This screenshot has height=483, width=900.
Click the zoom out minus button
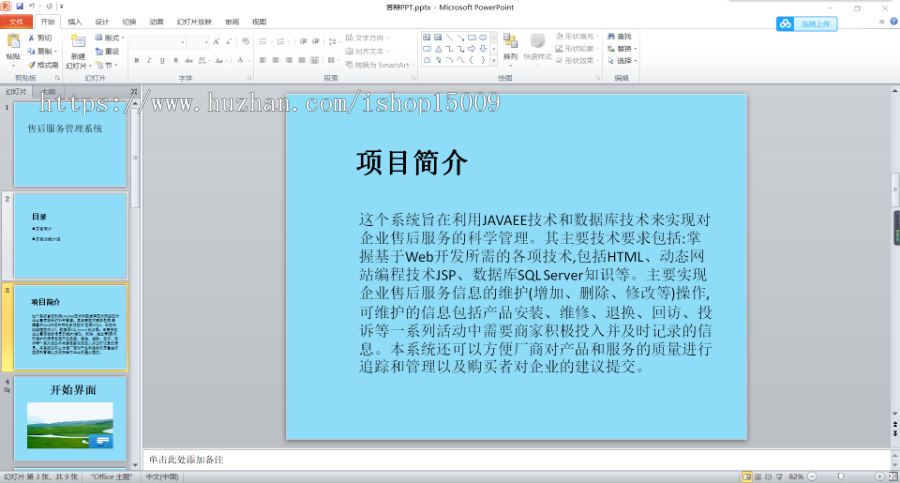point(812,477)
